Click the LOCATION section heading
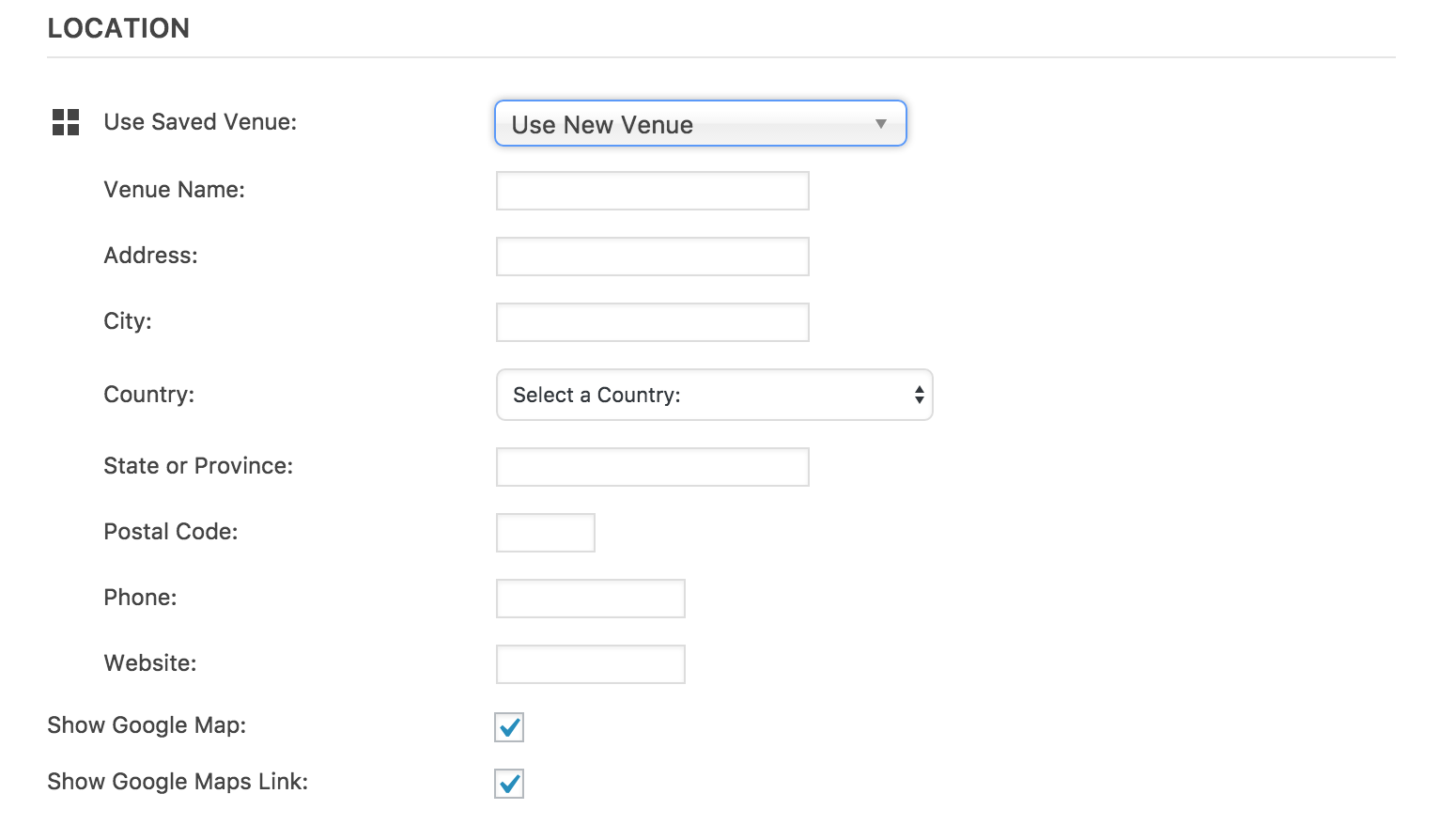This screenshot has height=825, width=1456. tap(118, 28)
